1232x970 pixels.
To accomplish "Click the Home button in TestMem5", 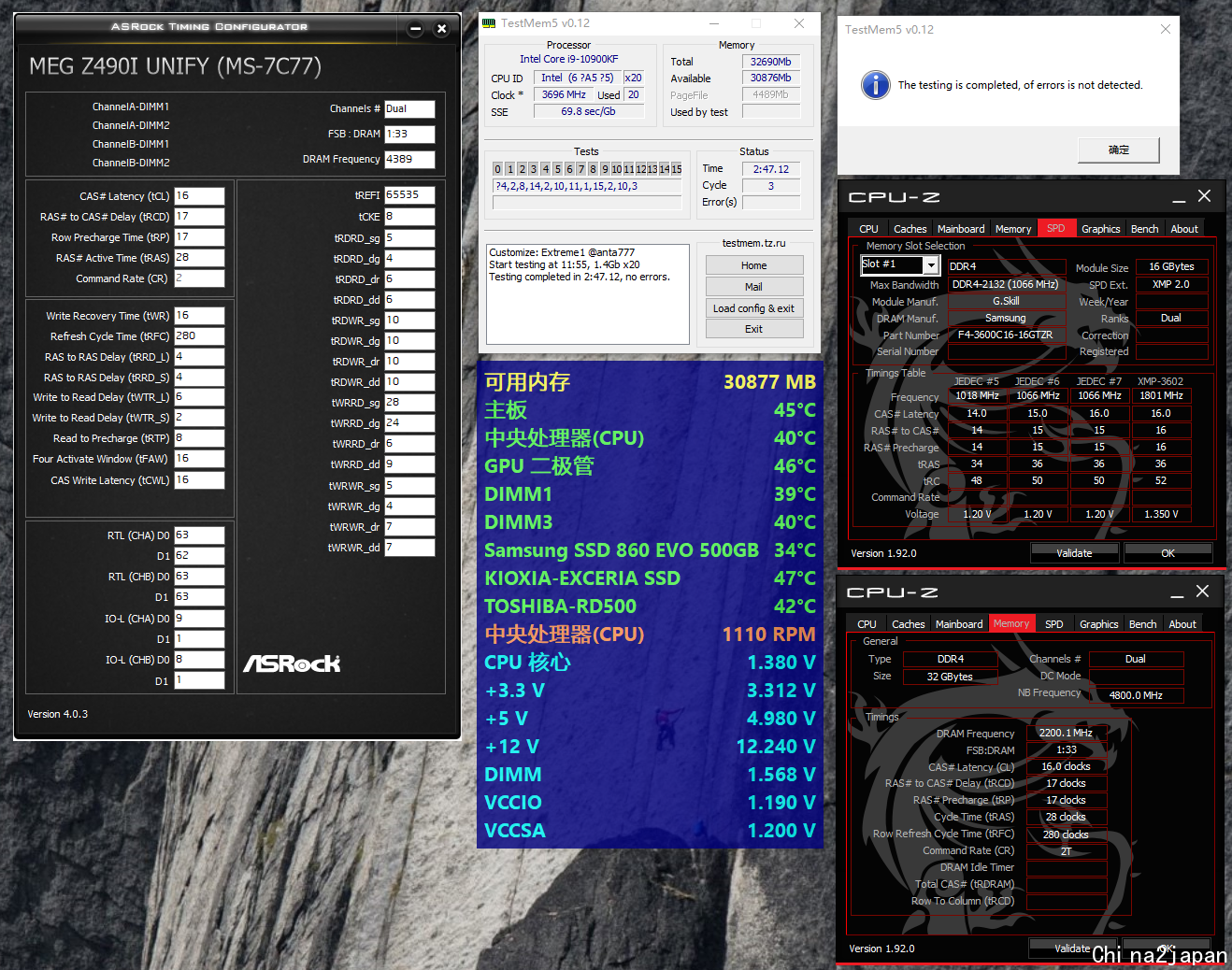I will (x=753, y=265).
